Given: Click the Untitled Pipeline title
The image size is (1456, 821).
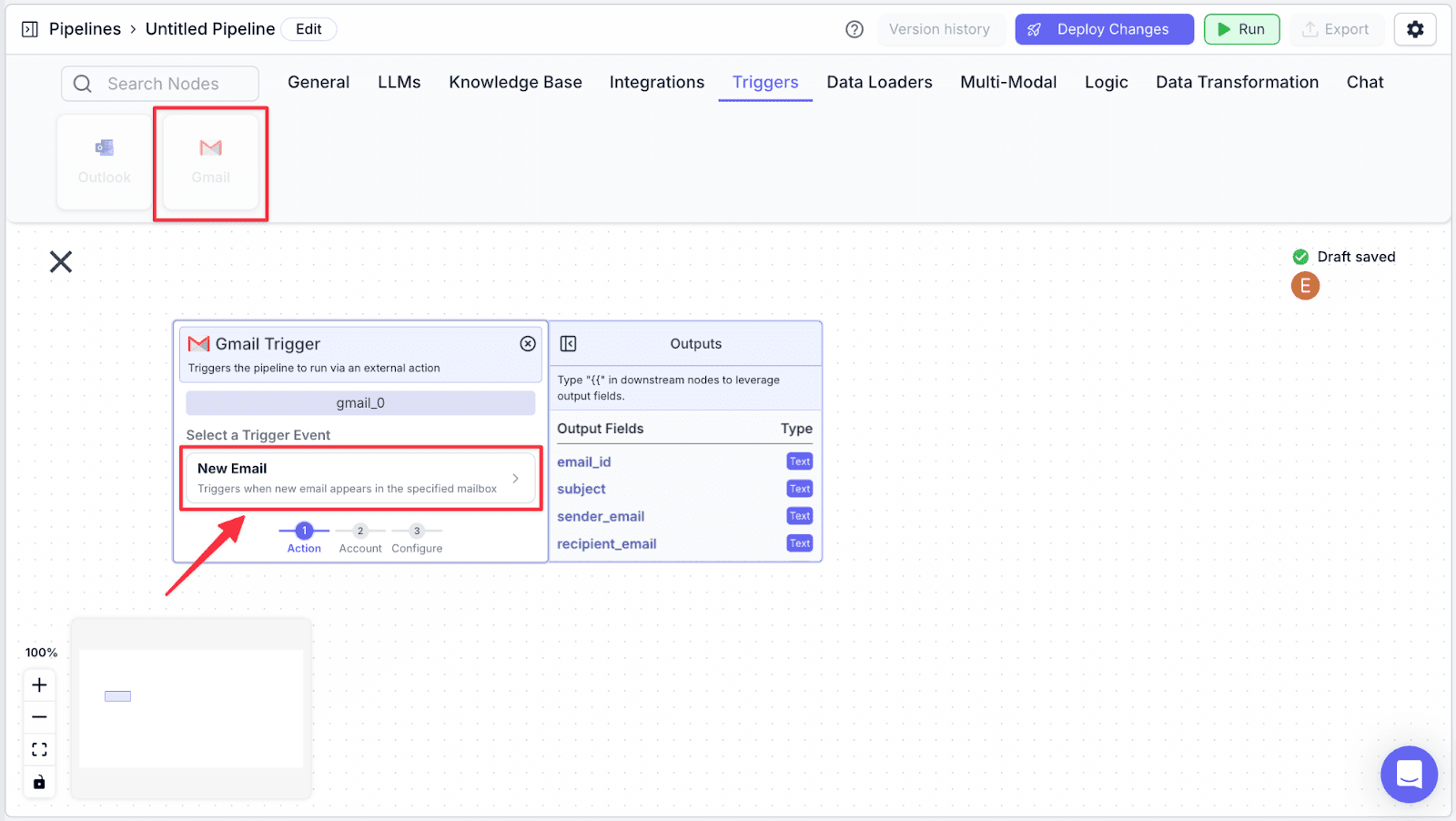Looking at the screenshot, I should 210,29.
